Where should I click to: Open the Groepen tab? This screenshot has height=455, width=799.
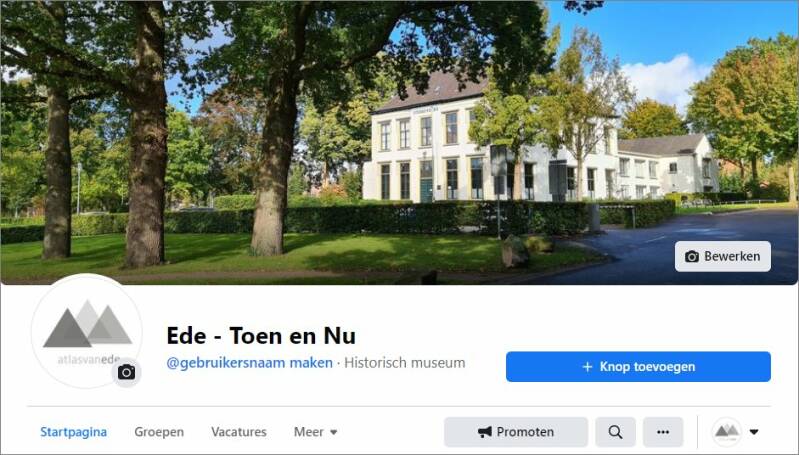click(159, 432)
